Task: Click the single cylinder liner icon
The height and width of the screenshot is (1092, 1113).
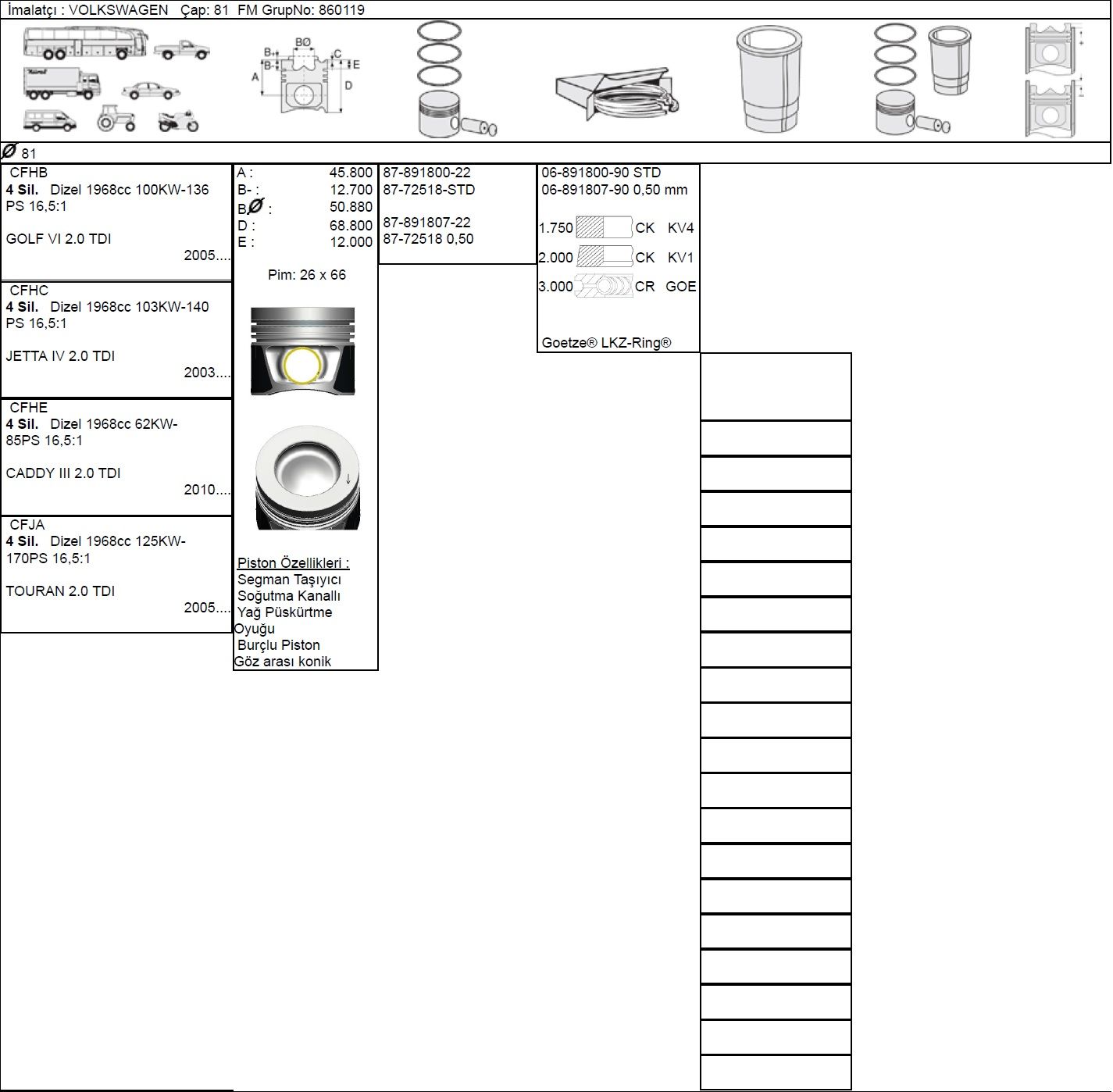Action: click(770, 80)
